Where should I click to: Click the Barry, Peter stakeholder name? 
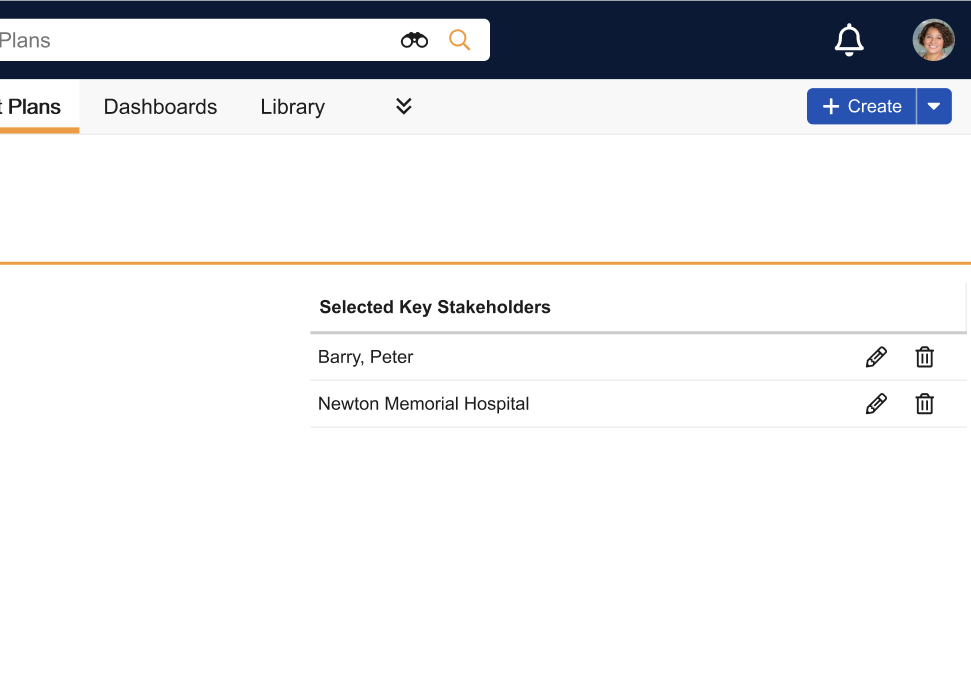click(x=365, y=357)
